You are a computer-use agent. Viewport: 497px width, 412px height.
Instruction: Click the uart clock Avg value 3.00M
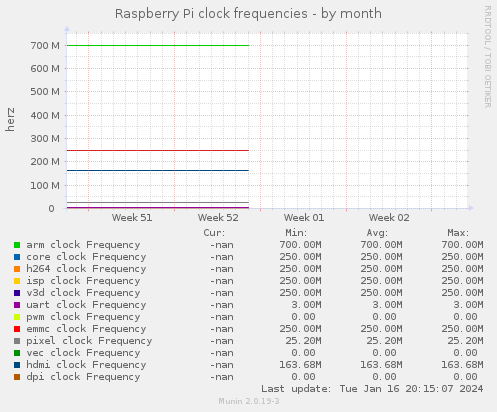click(x=387, y=305)
